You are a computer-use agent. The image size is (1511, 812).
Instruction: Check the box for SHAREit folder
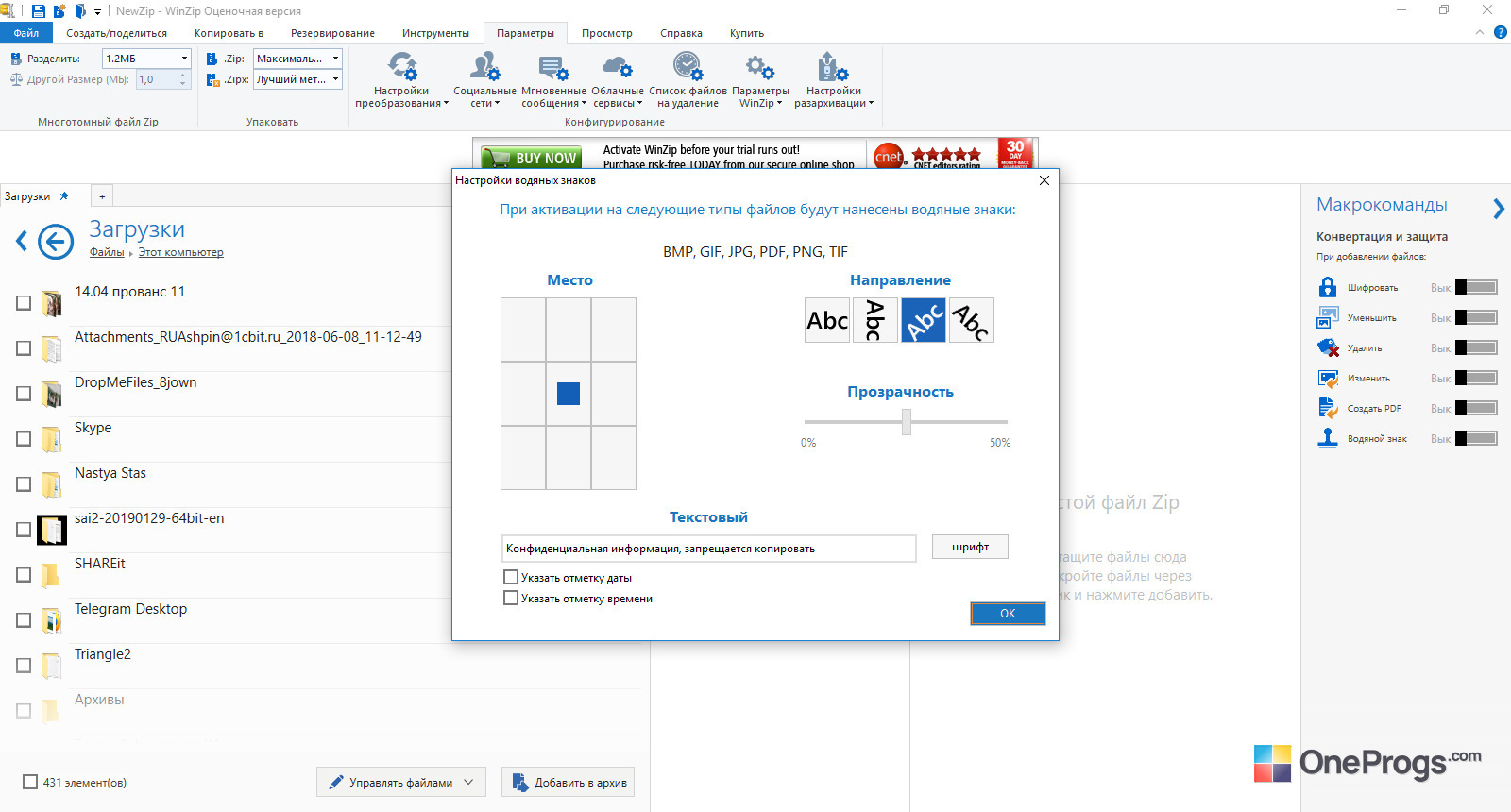tap(24, 575)
